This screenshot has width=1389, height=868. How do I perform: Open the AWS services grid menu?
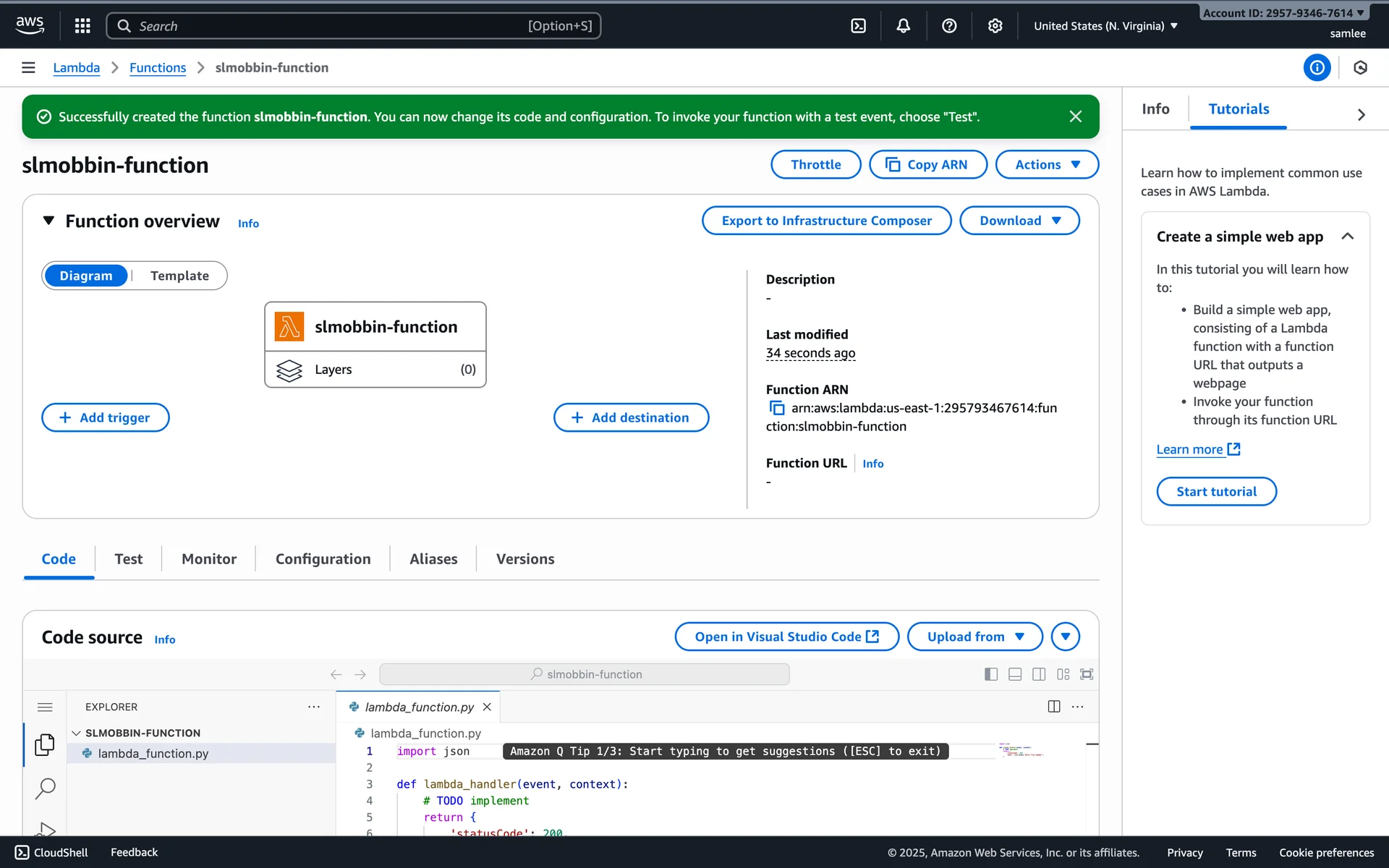(x=82, y=26)
